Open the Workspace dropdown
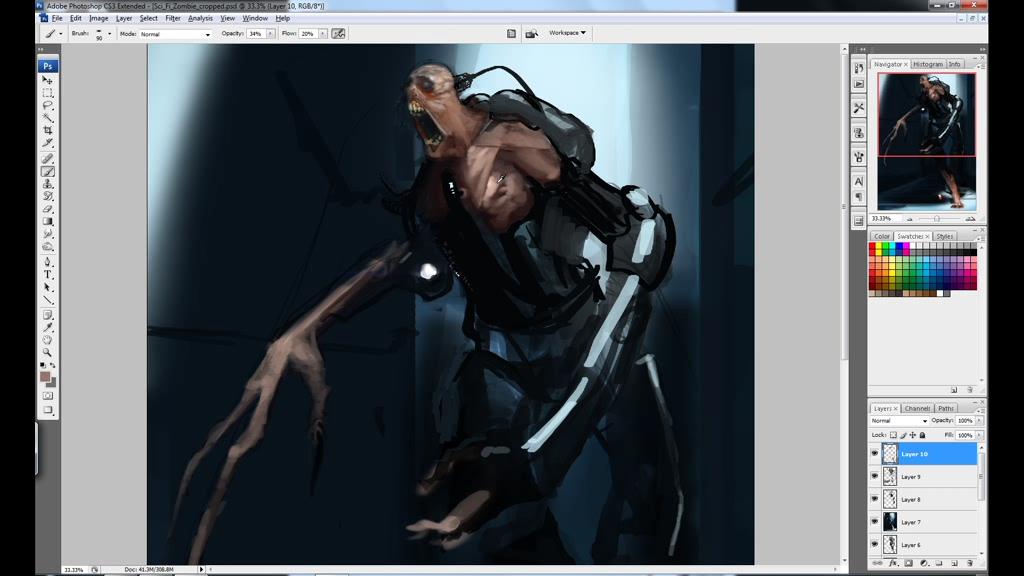This screenshot has height=576, width=1024. [568, 33]
